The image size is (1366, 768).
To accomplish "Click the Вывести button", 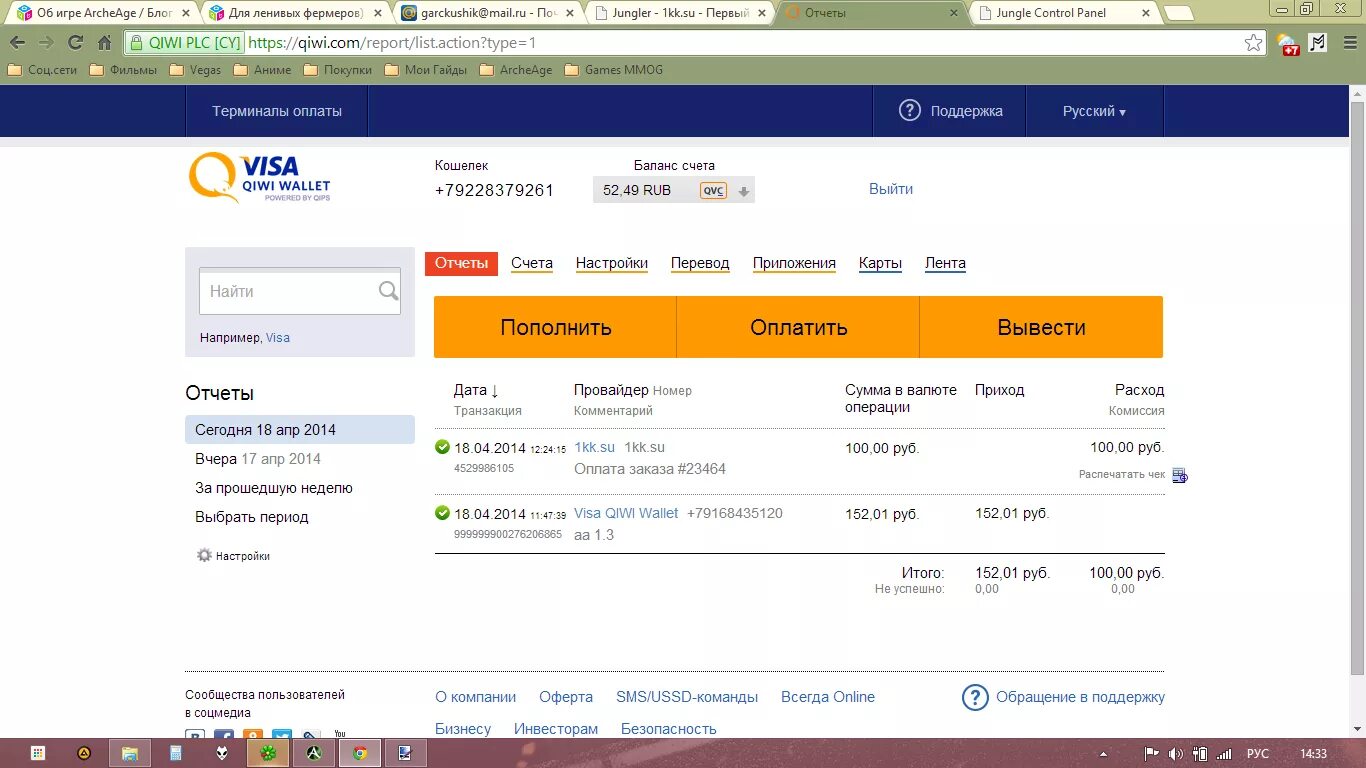I will 1041,327.
